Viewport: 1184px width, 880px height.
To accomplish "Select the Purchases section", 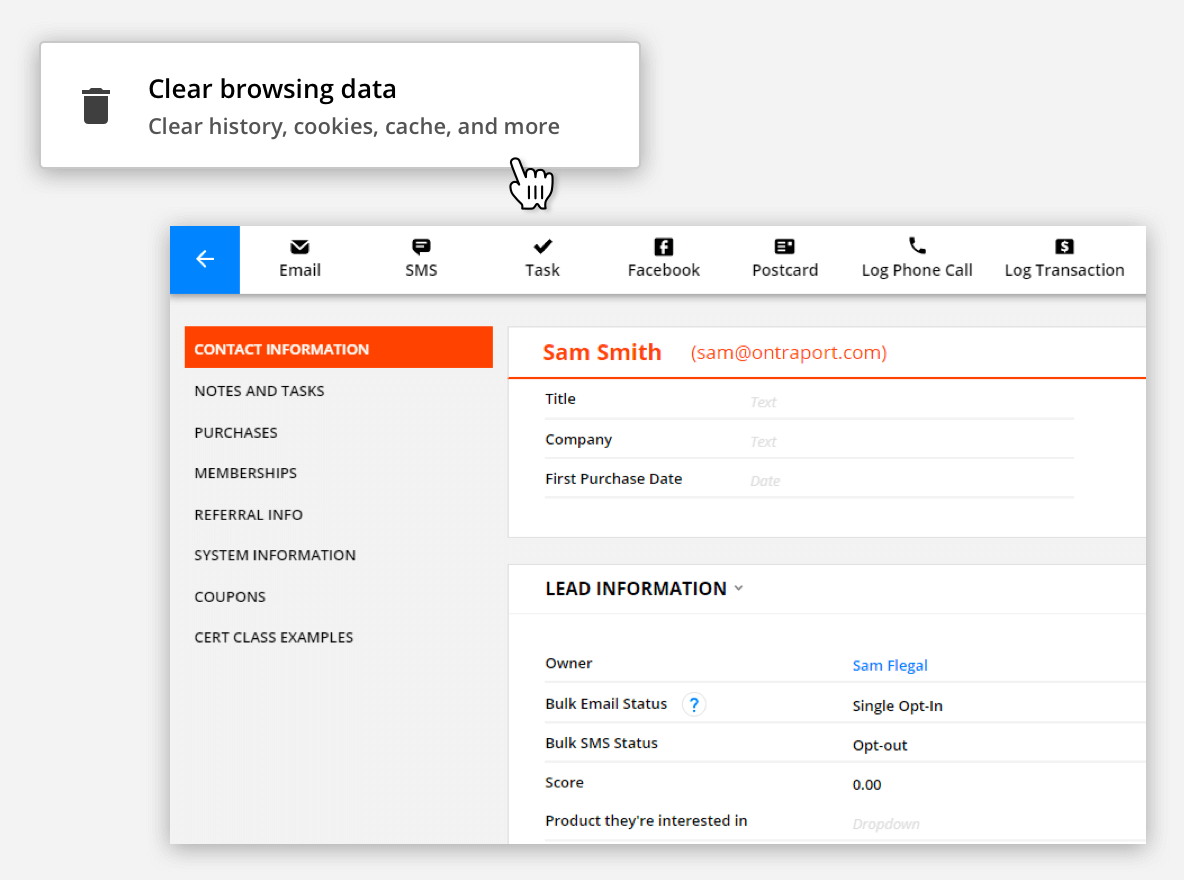I will pos(236,432).
